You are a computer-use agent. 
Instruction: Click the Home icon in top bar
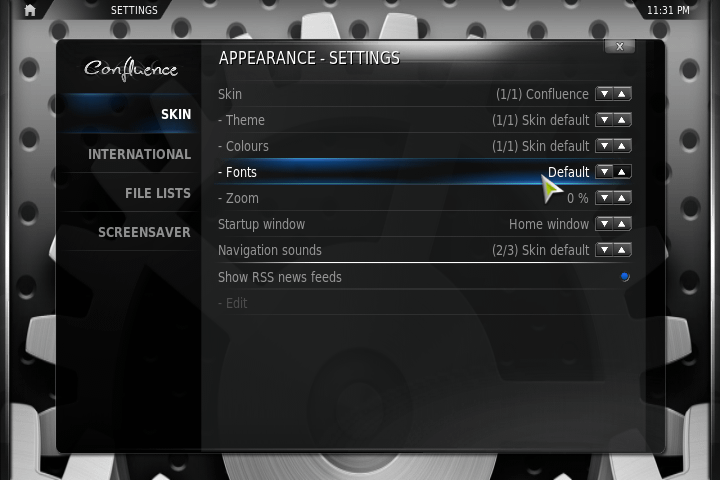coord(30,10)
